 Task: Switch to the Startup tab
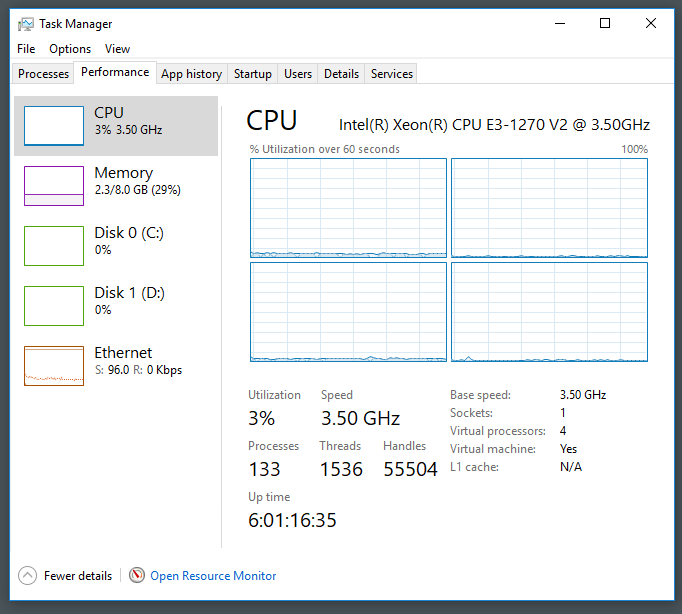[253, 73]
